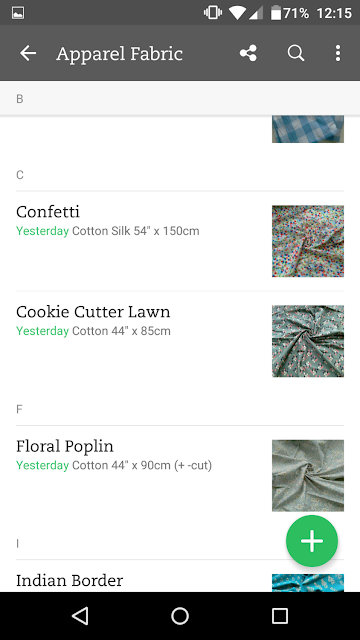This screenshot has height=640, width=360.
Task: Tap the Android home circle button
Action: tap(180, 616)
